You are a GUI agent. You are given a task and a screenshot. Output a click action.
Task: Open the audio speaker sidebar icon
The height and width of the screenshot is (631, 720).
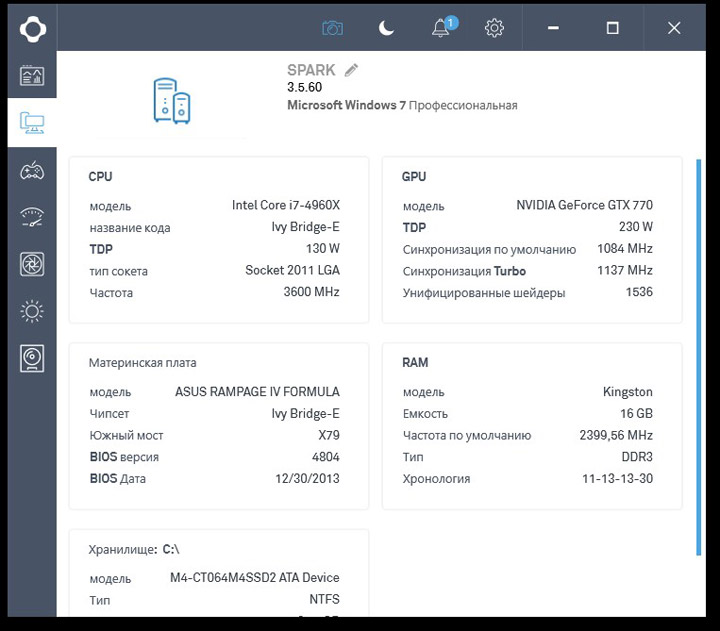[32, 358]
